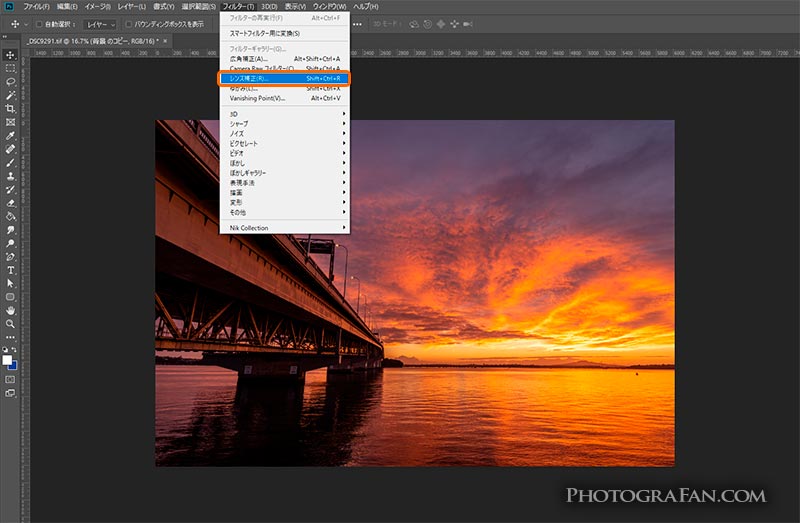This screenshot has height=523, width=800.
Task: Expand the ノイズ submenu
Action: [x=285, y=134]
